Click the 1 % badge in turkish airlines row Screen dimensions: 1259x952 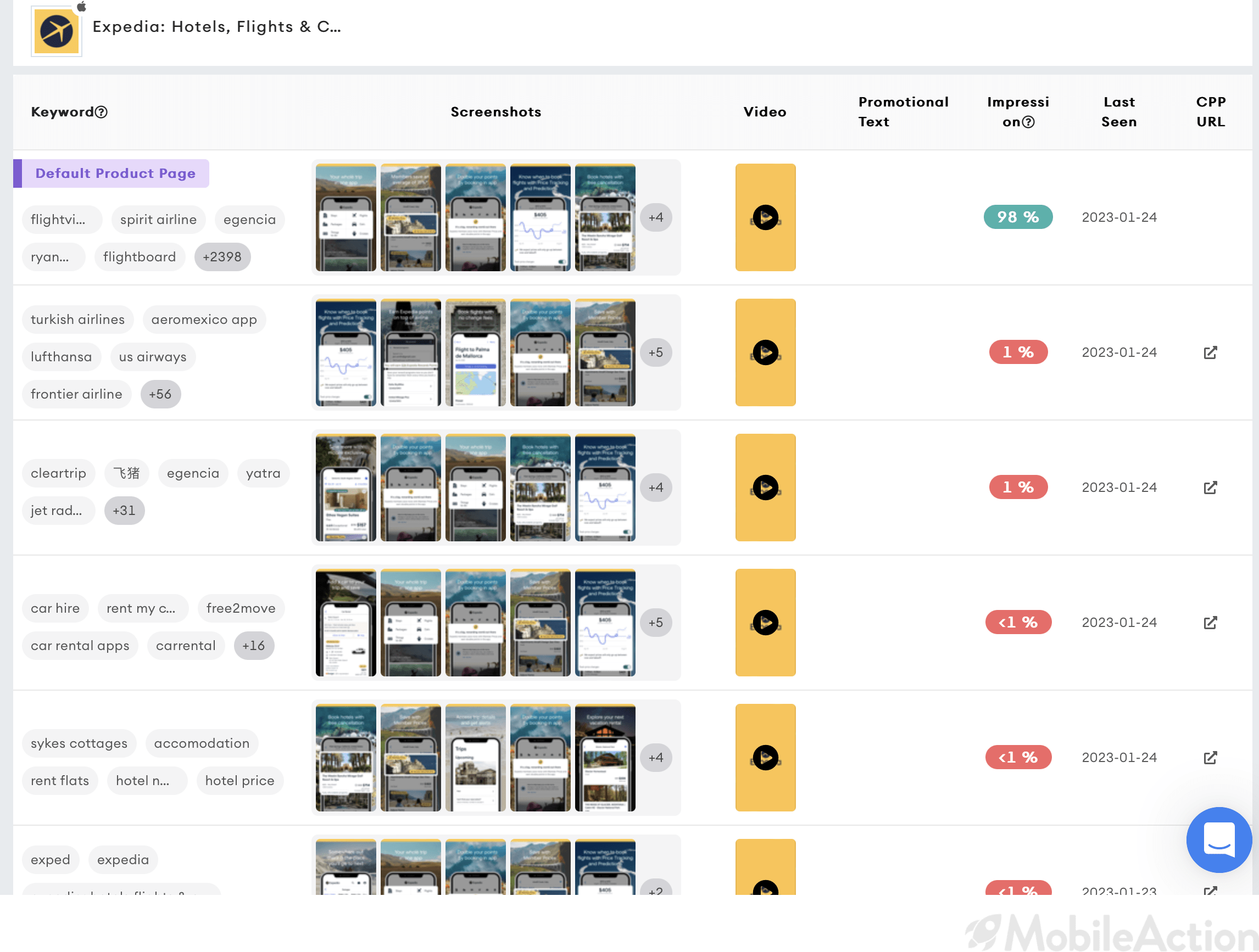click(x=1018, y=352)
